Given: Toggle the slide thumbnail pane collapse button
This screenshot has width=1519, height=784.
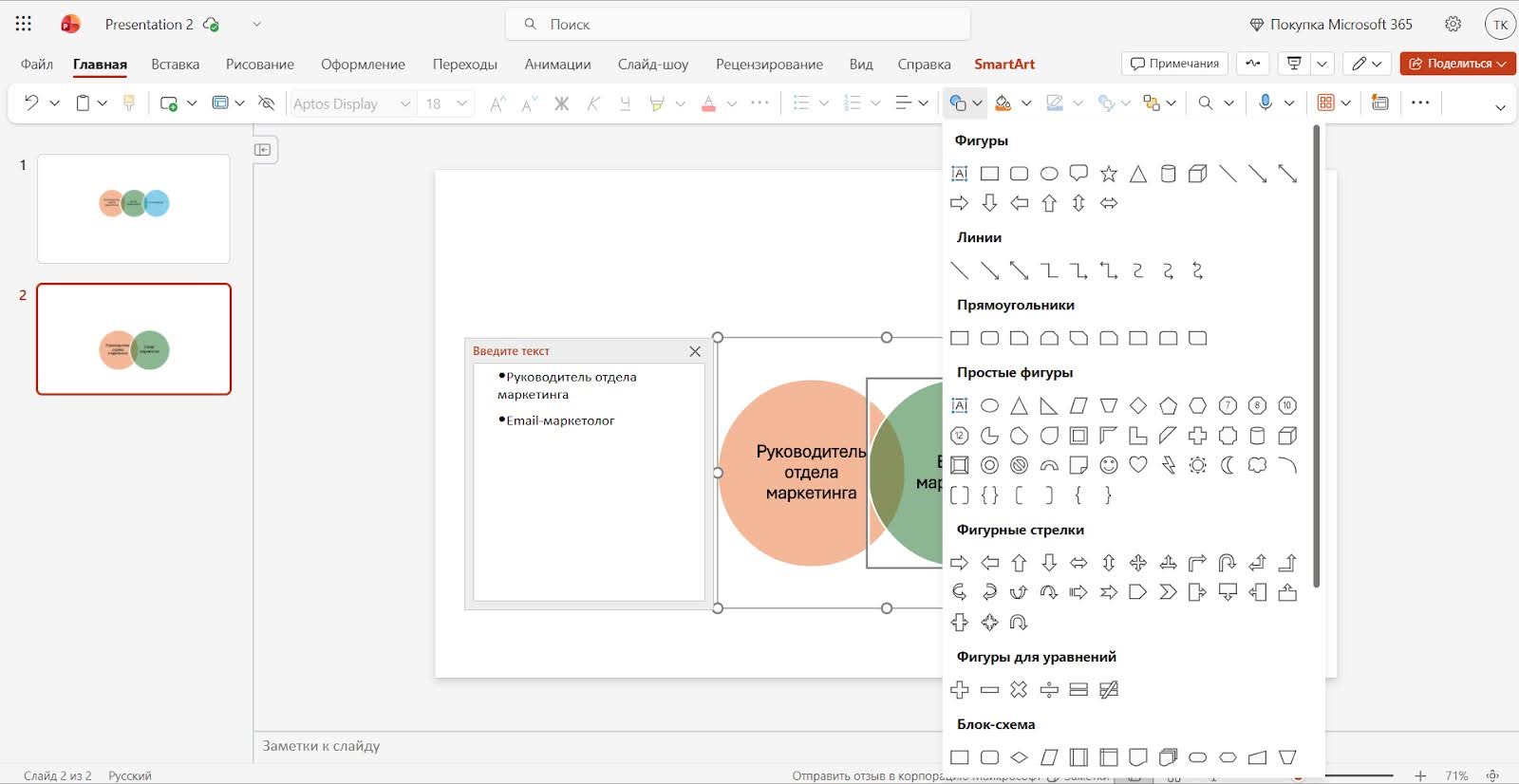Looking at the screenshot, I should [264, 150].
